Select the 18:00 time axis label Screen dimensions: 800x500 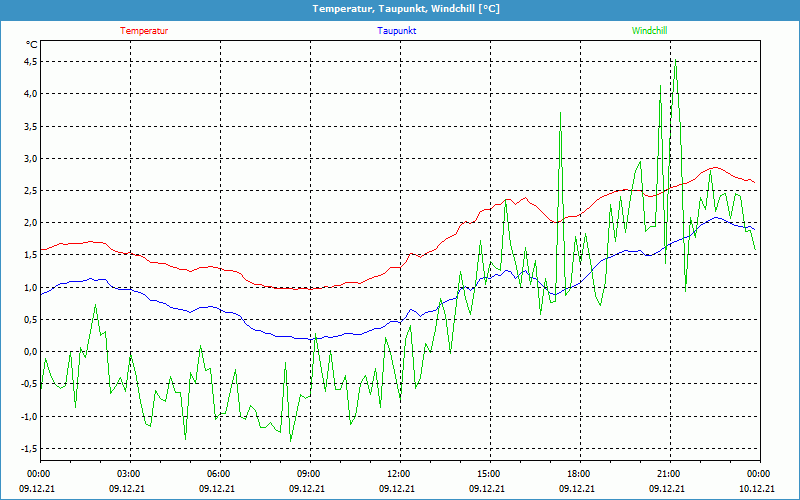[x=578, y=474]
